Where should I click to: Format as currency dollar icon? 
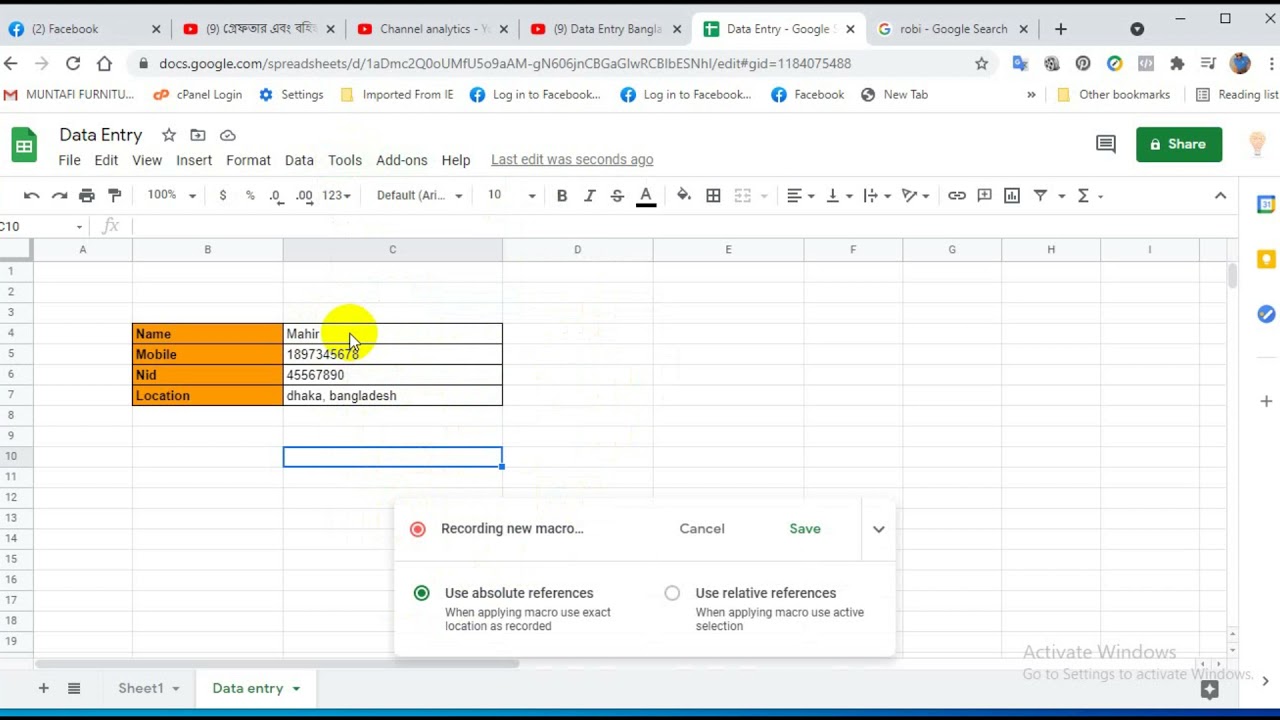coord(222,196)
